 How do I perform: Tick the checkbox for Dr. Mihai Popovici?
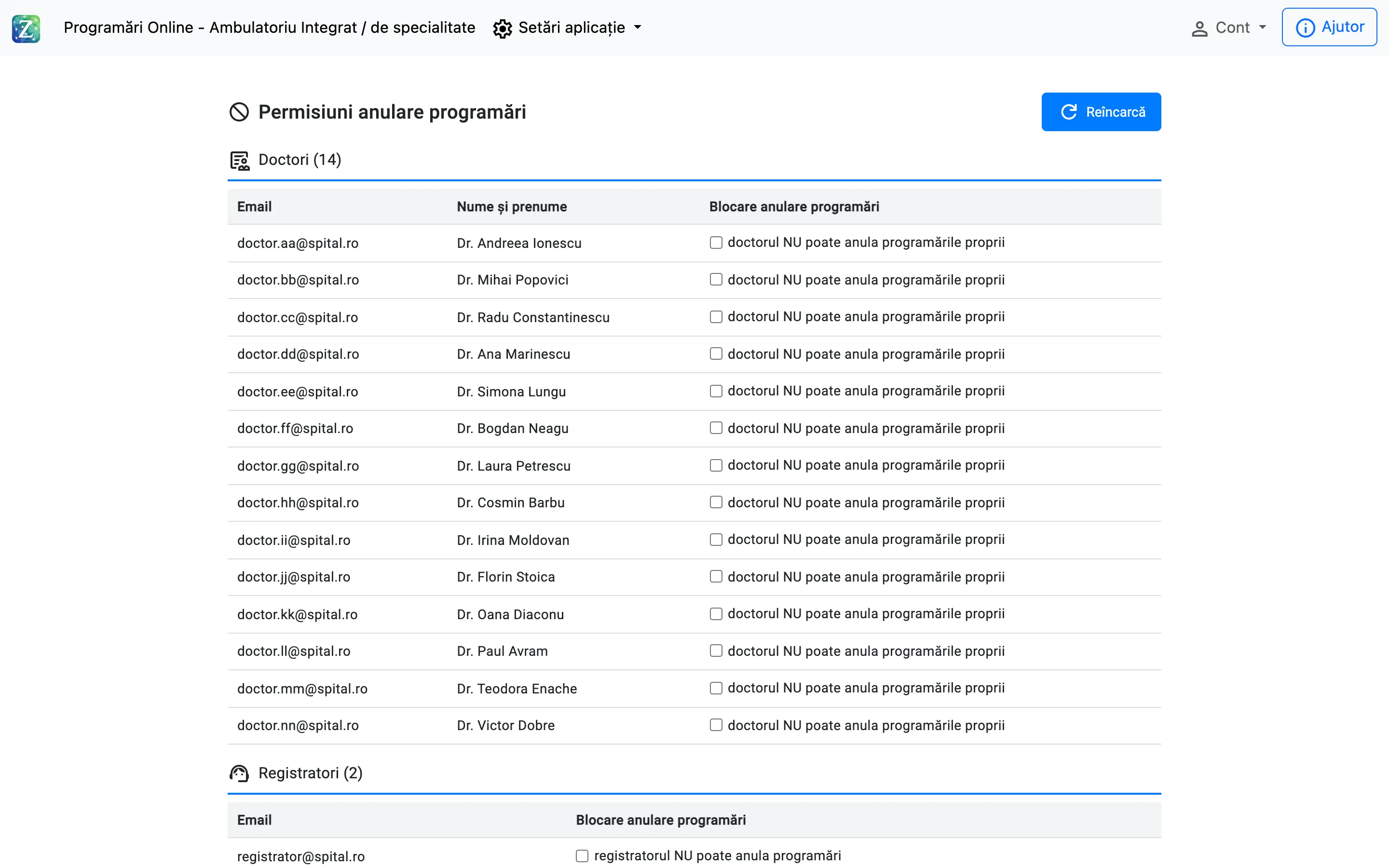[716, 280]
